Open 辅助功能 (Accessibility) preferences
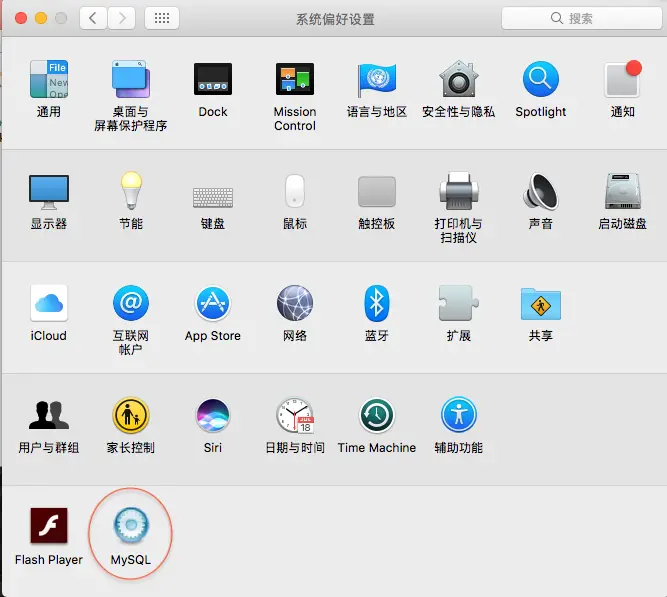Image resolution: width=667 pixels, height=597 pixels. (459, 415)
